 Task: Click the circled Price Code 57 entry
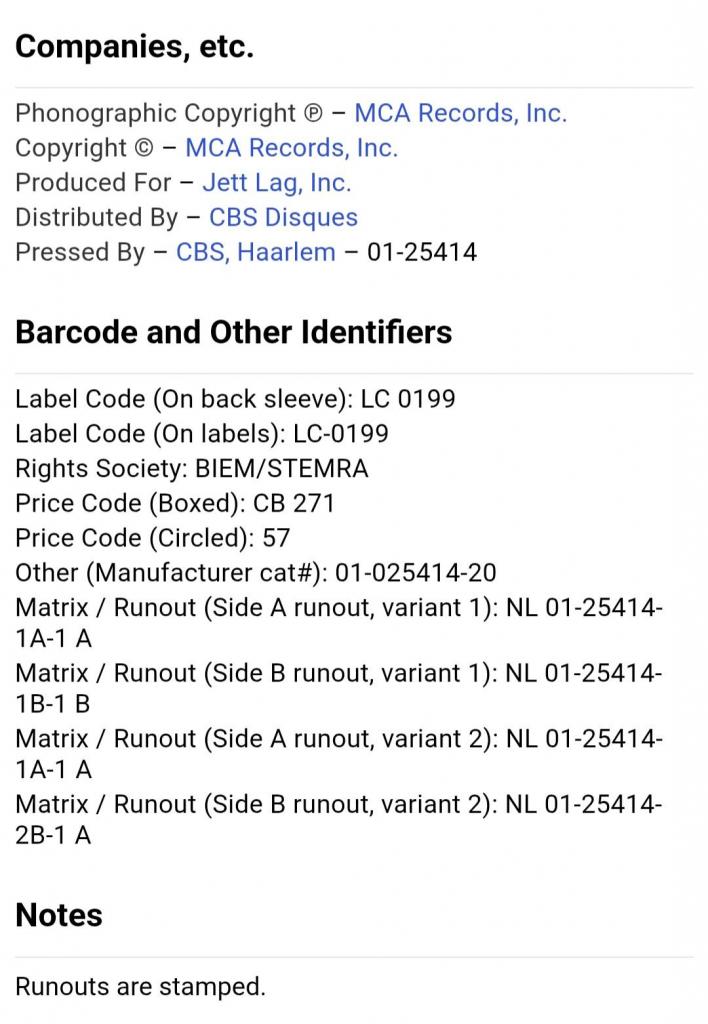152,538
